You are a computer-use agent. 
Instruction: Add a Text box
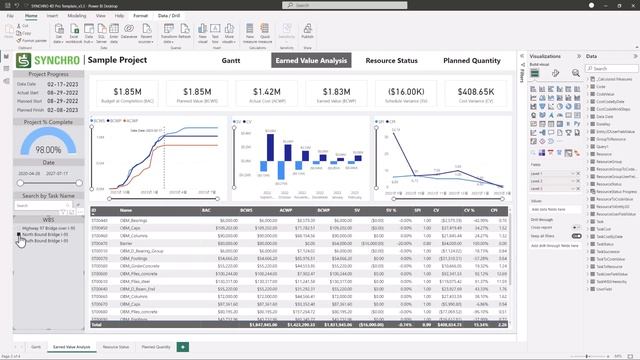(215, 33)
